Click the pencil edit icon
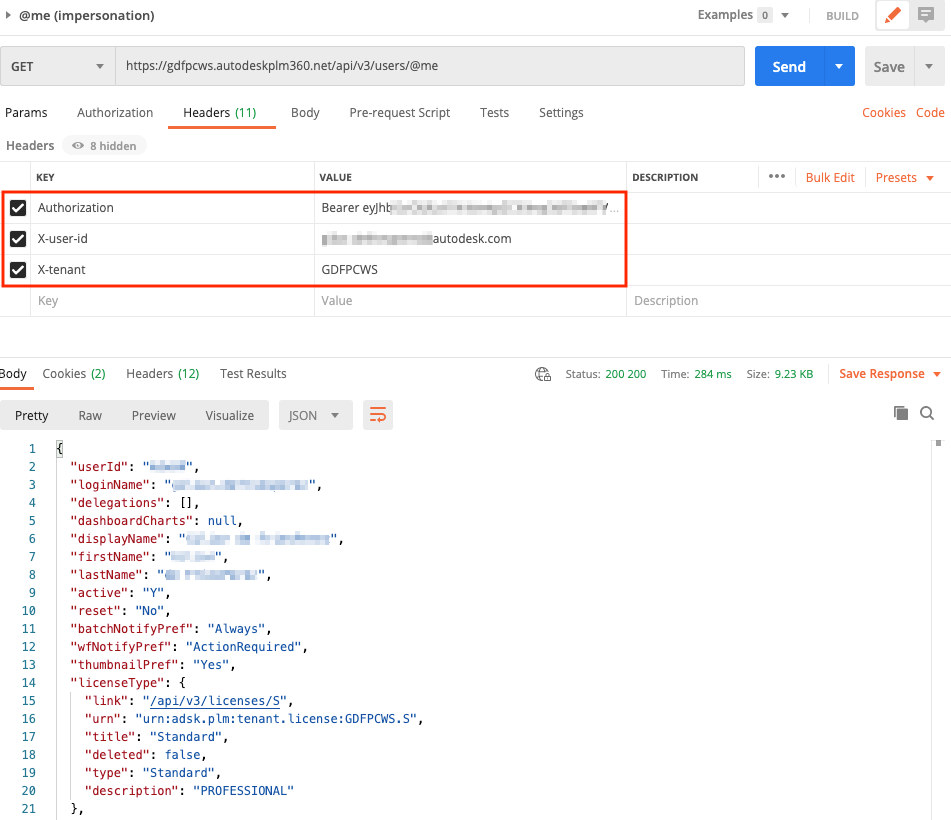 click(893, 16)
